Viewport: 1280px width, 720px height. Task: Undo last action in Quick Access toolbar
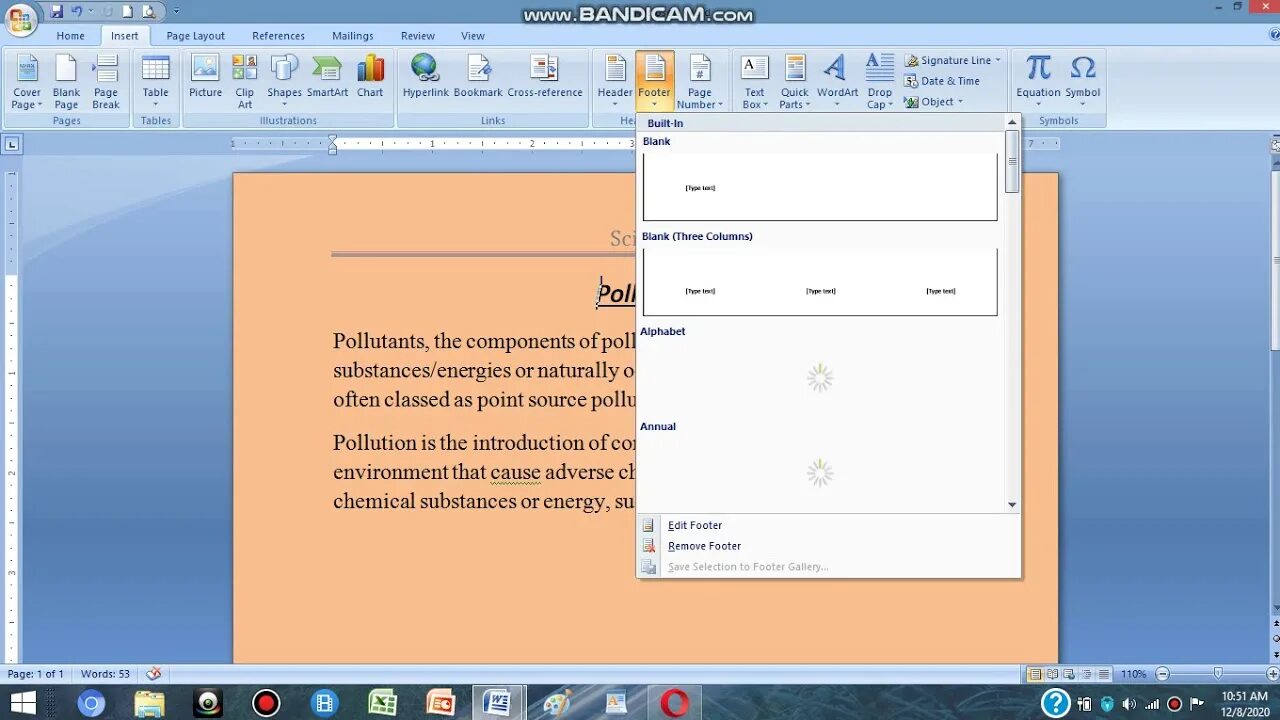[x=77, y=11]
